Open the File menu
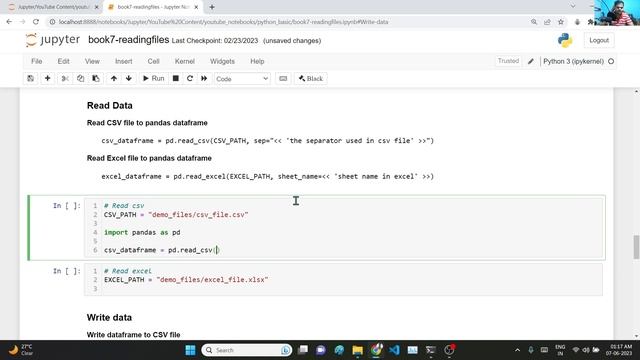 pos(36,61)
